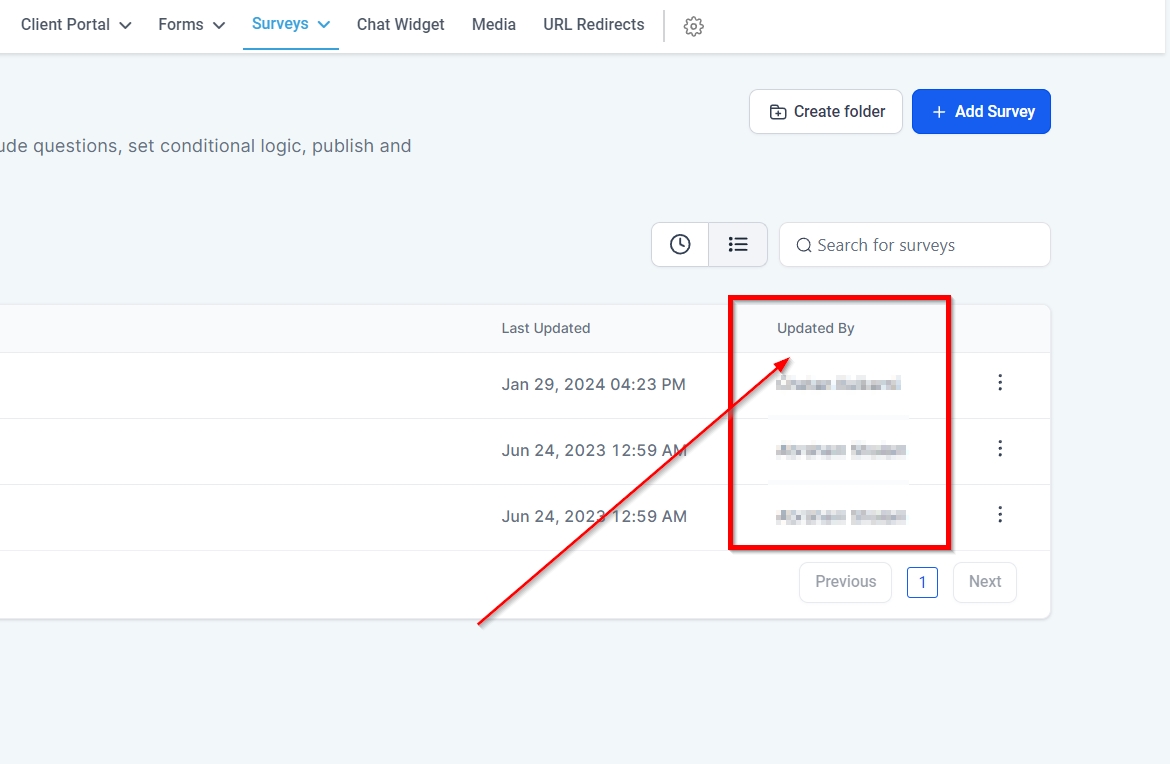Open three-dot menu on last survey row
This screenshot has width=1170, height=764.
click(x=999, y=515)
